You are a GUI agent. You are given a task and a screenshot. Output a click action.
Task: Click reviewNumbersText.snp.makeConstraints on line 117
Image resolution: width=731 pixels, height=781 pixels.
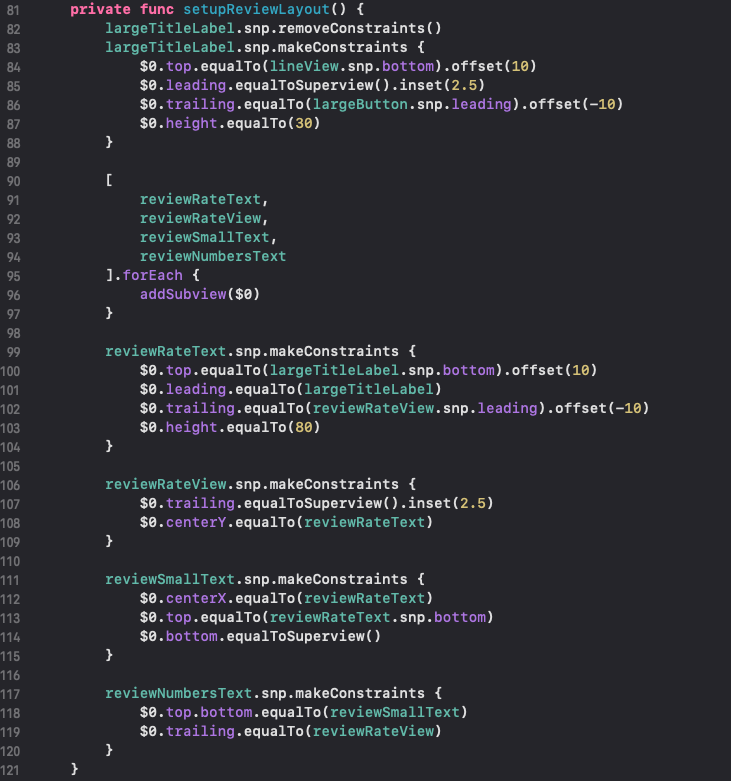(x=265, y=693)
